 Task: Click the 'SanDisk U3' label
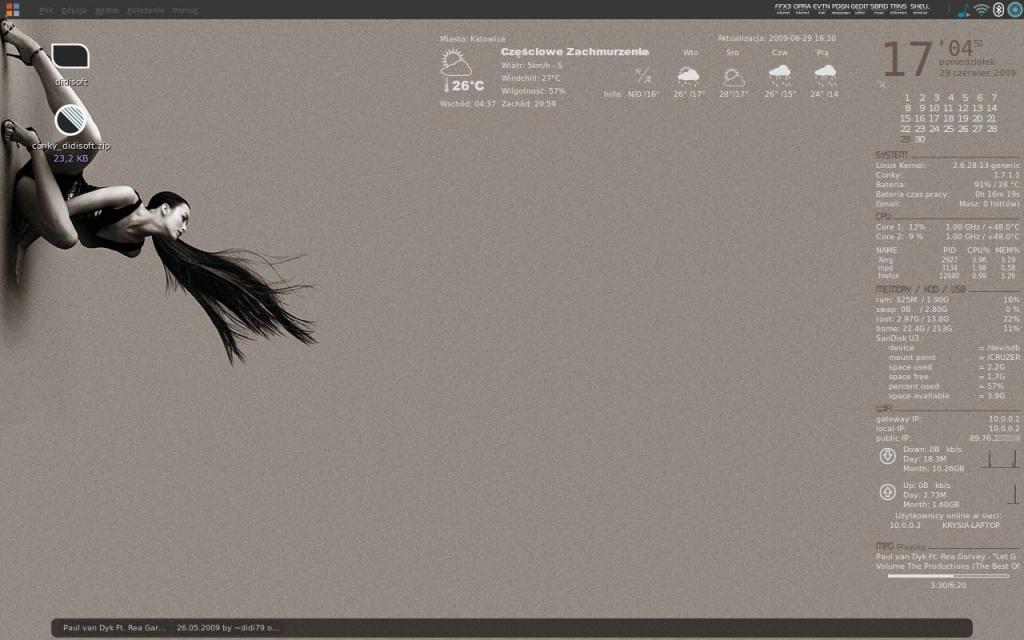(897, 338)
